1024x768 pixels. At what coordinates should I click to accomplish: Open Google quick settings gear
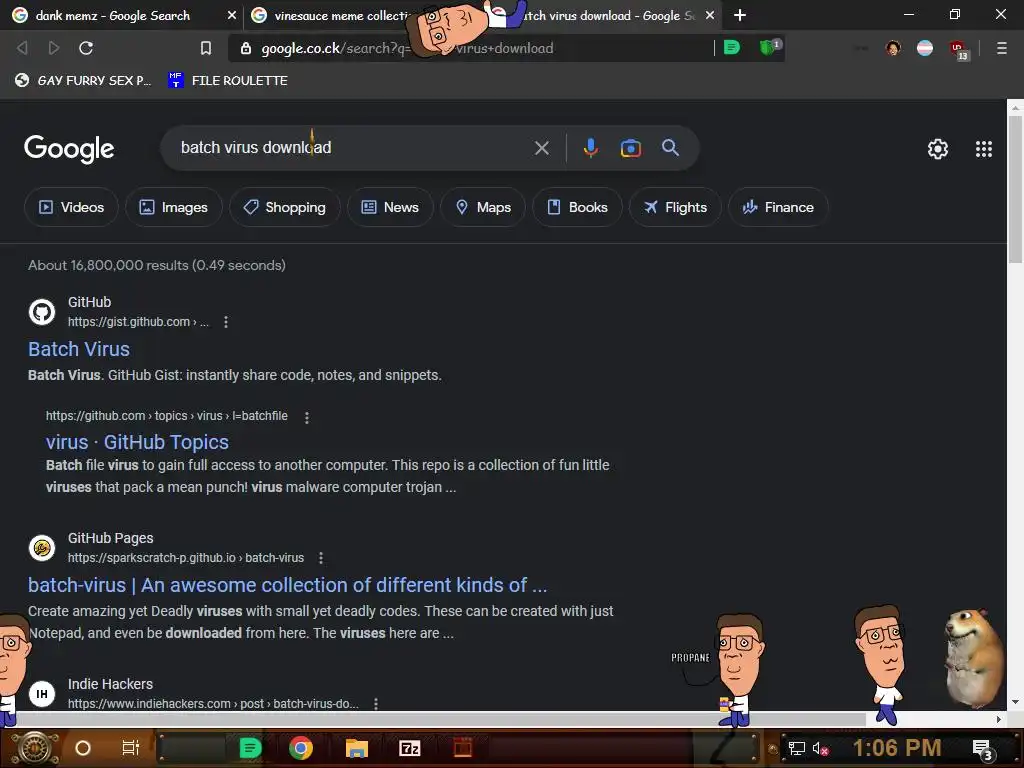938,149
